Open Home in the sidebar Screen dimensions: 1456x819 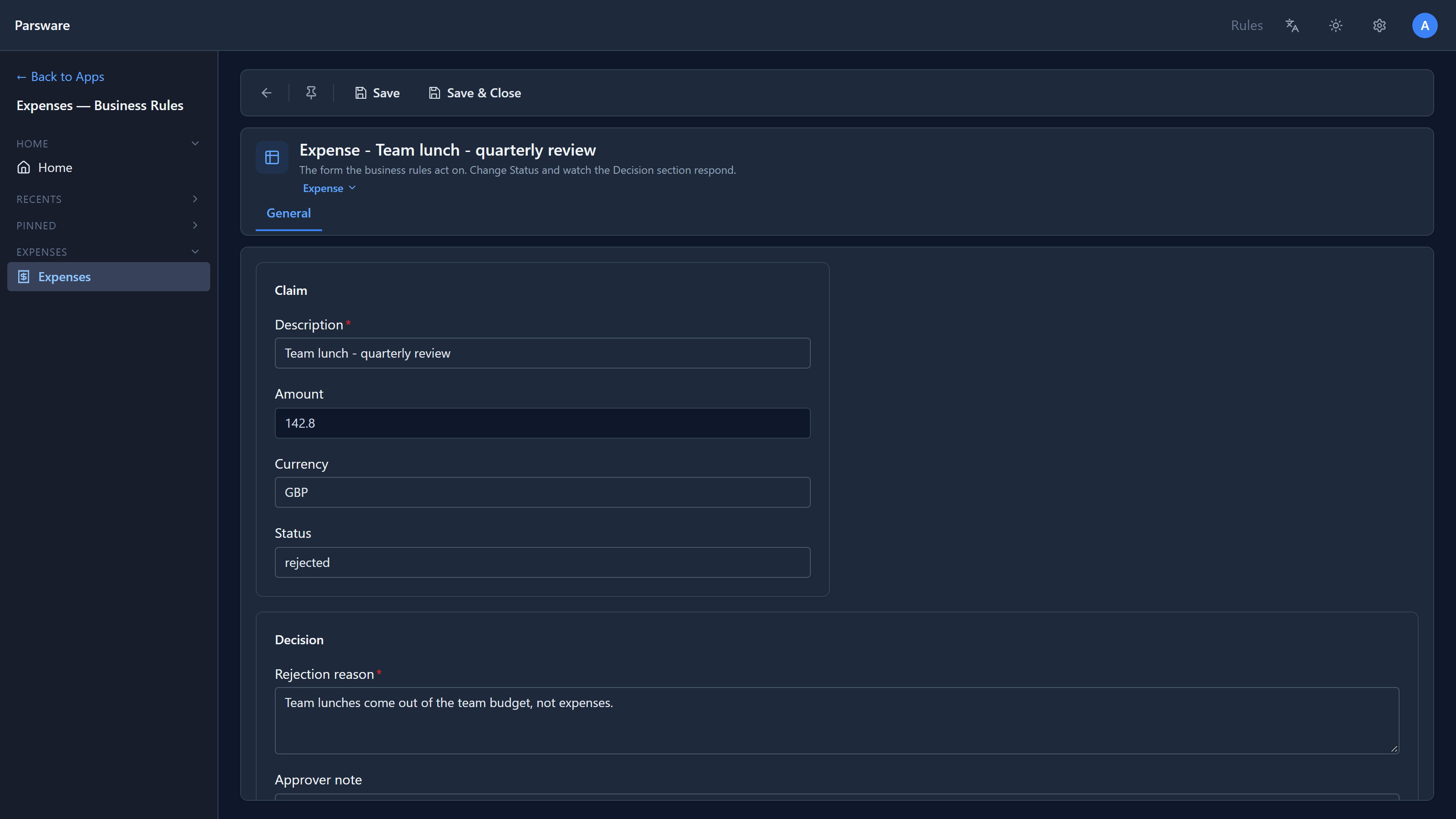tap(109, 167)
